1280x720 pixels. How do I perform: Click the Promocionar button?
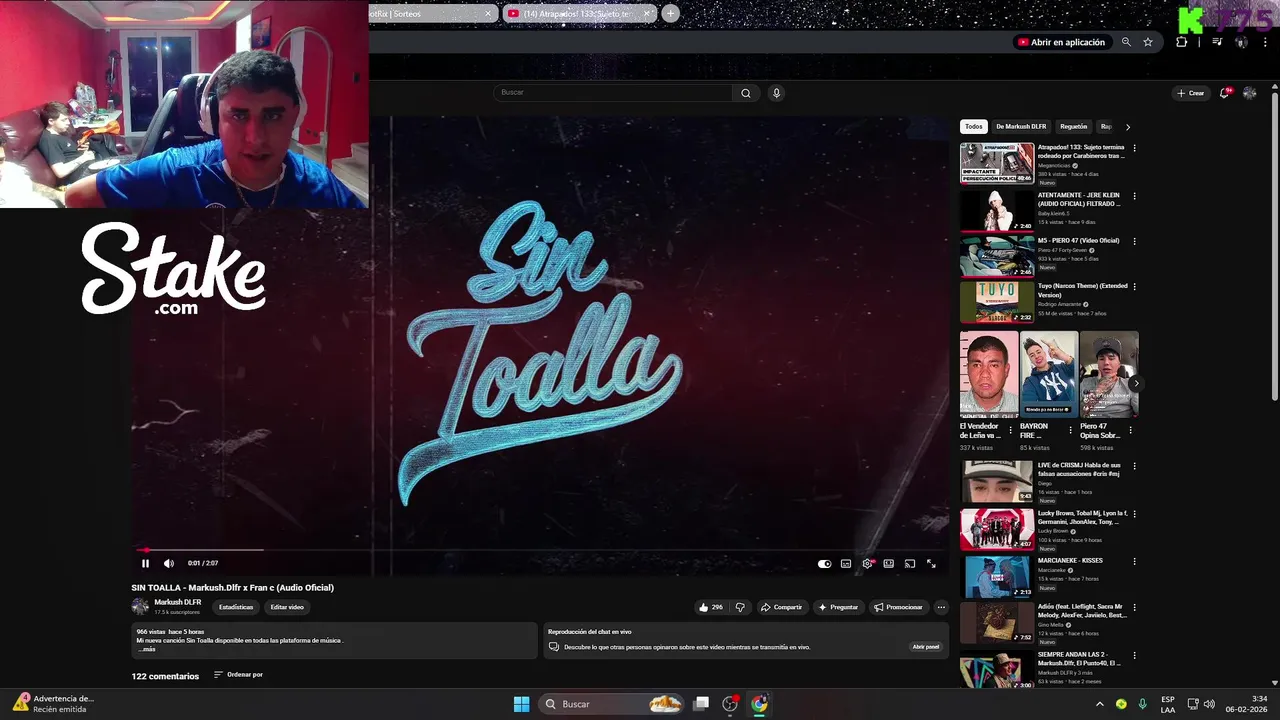(x=898, y=607)
